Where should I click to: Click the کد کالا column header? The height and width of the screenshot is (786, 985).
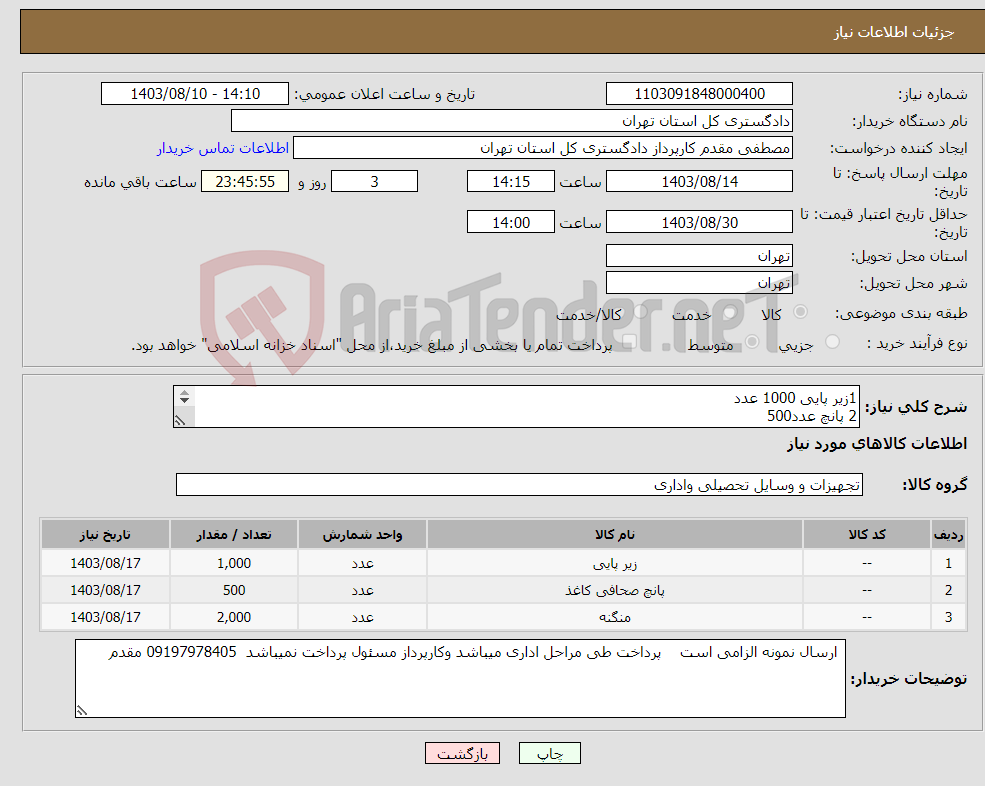click(867, 534)
